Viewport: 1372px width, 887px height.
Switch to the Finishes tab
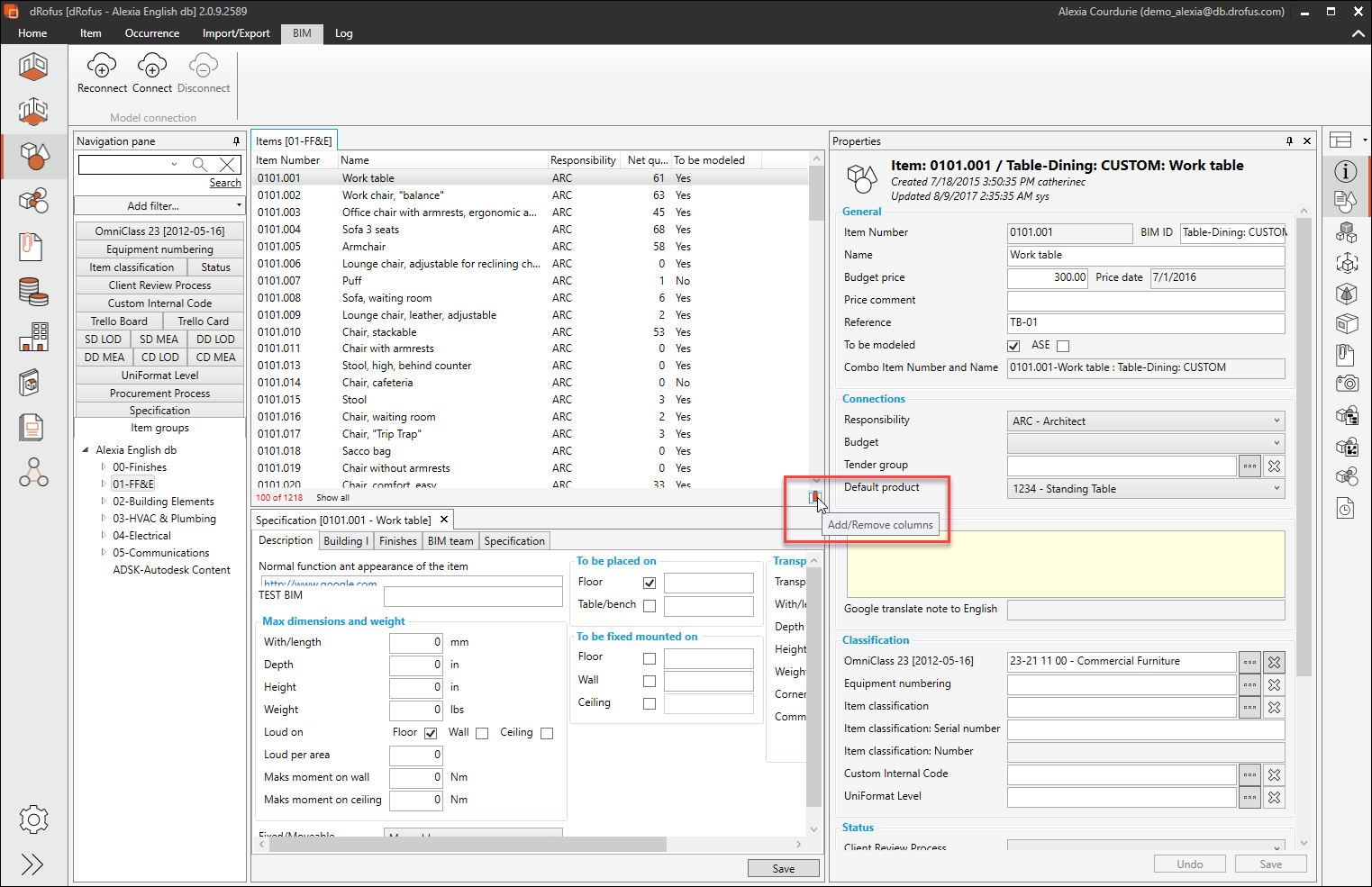pos(397,541)
